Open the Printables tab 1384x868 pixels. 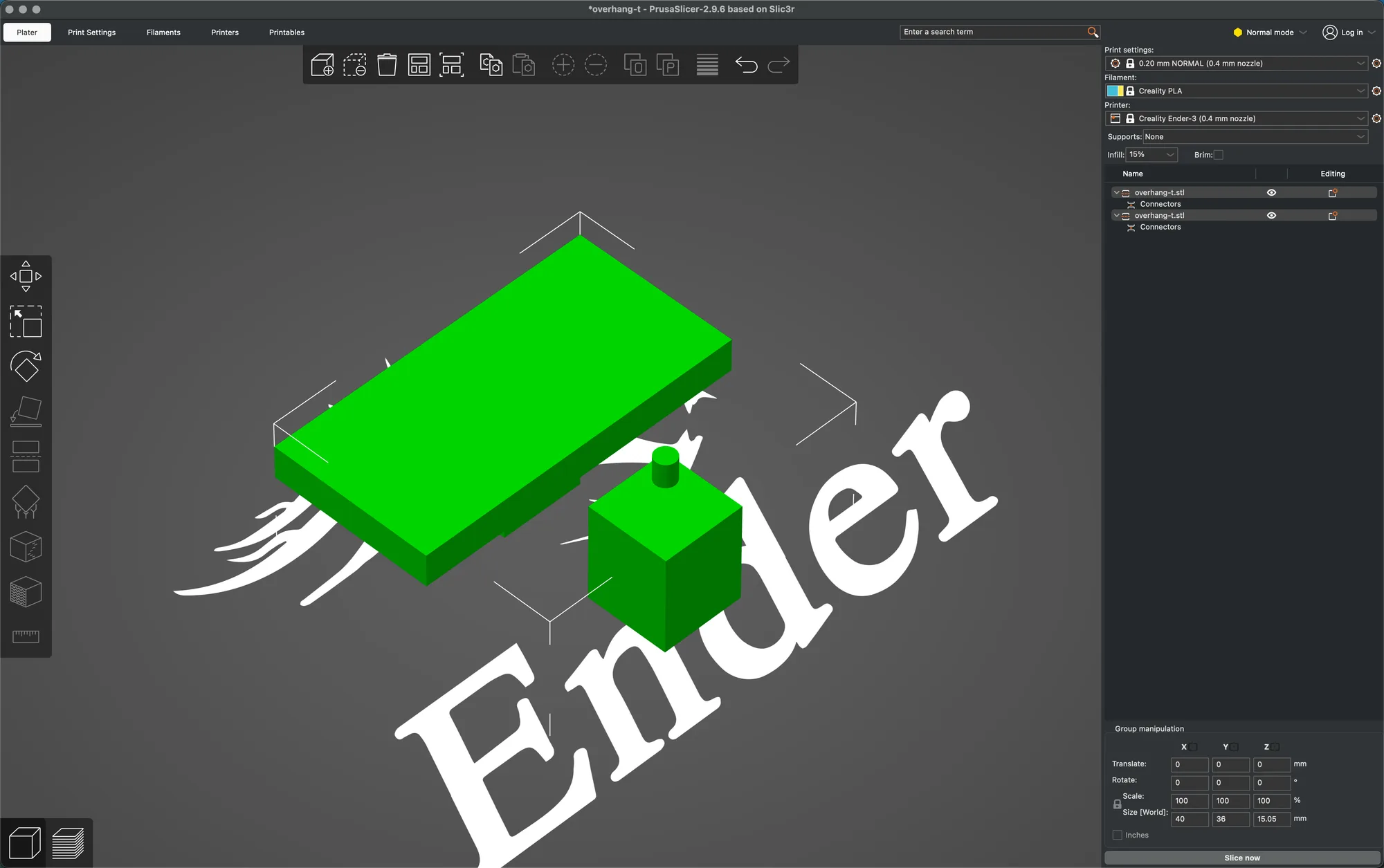286,33
